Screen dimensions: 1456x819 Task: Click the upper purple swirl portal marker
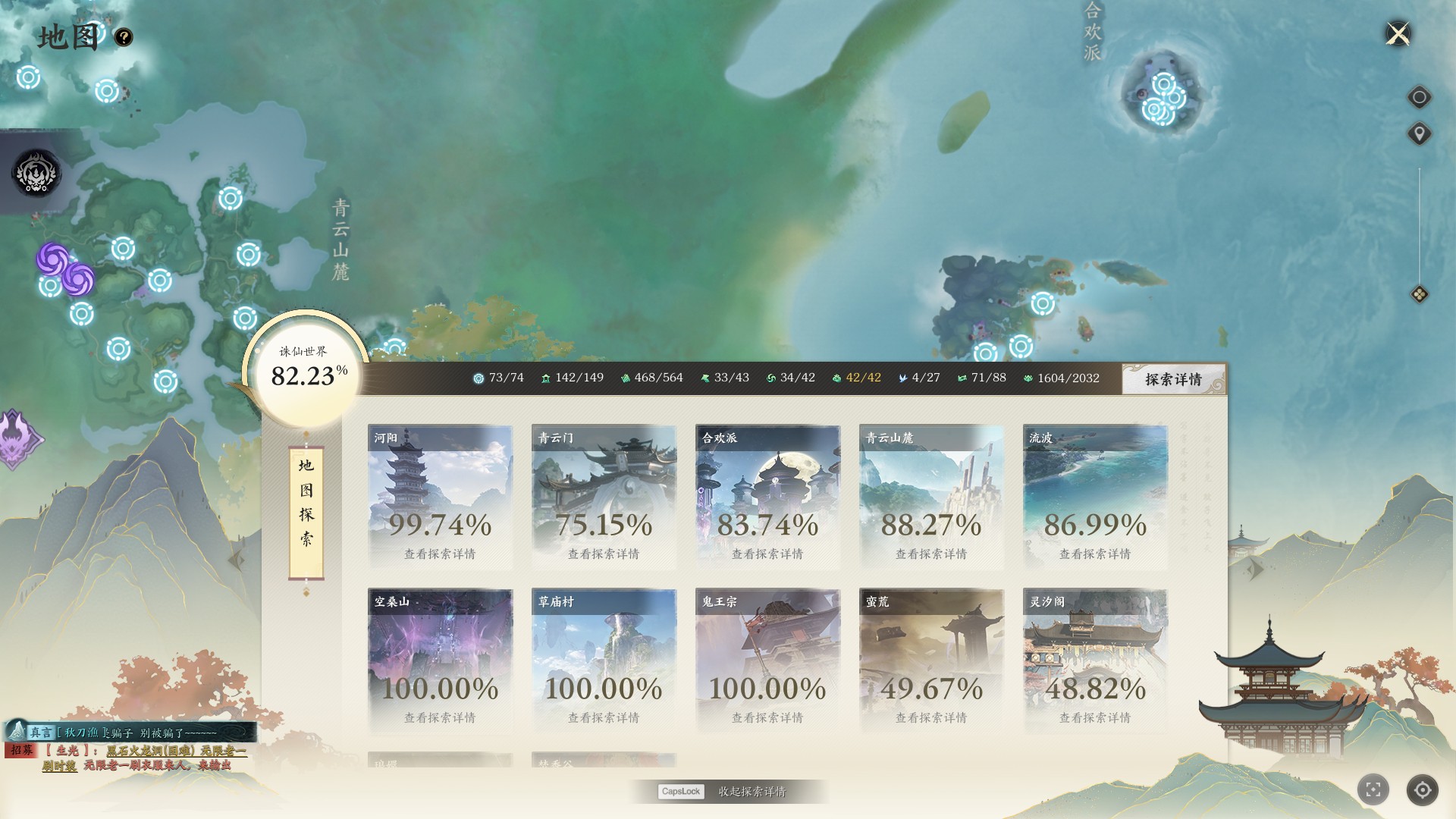pos(54,260)
